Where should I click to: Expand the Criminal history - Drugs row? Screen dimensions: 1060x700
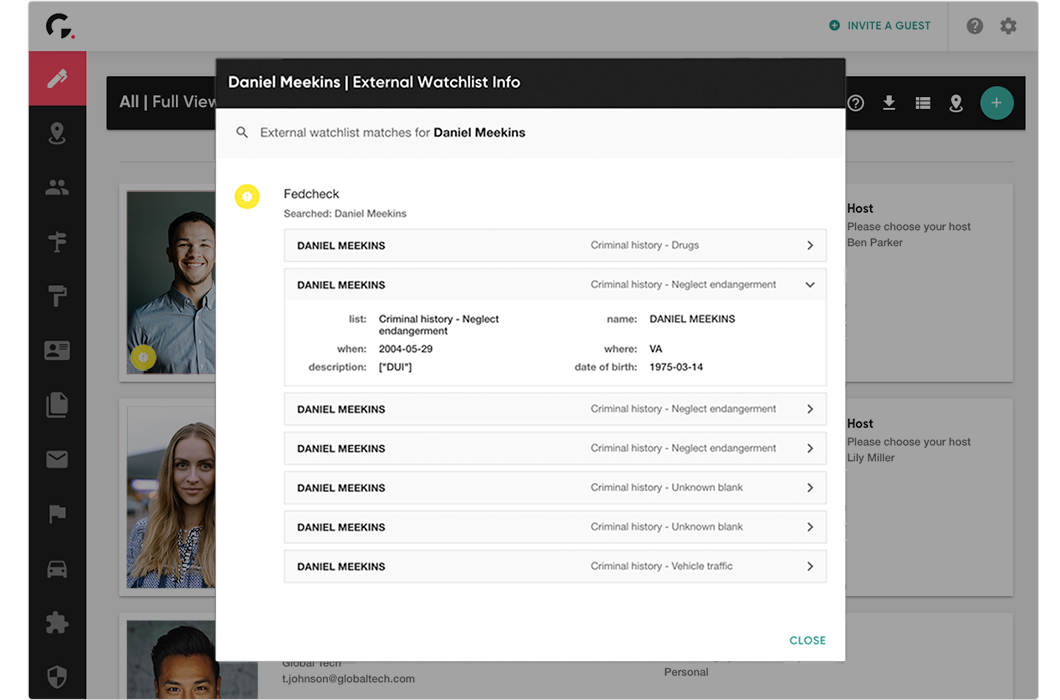tap(555, 246)
